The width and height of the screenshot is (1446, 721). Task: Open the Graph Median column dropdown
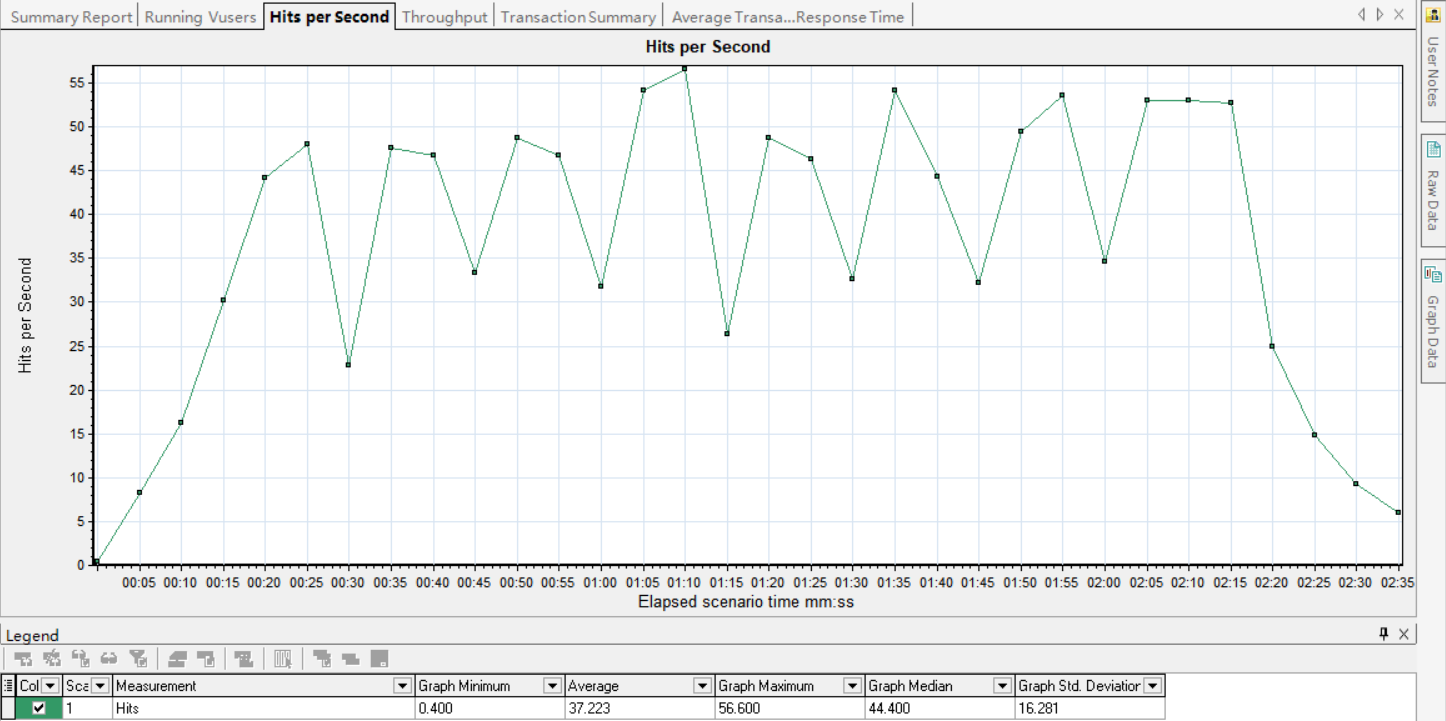coord(1002,686)
